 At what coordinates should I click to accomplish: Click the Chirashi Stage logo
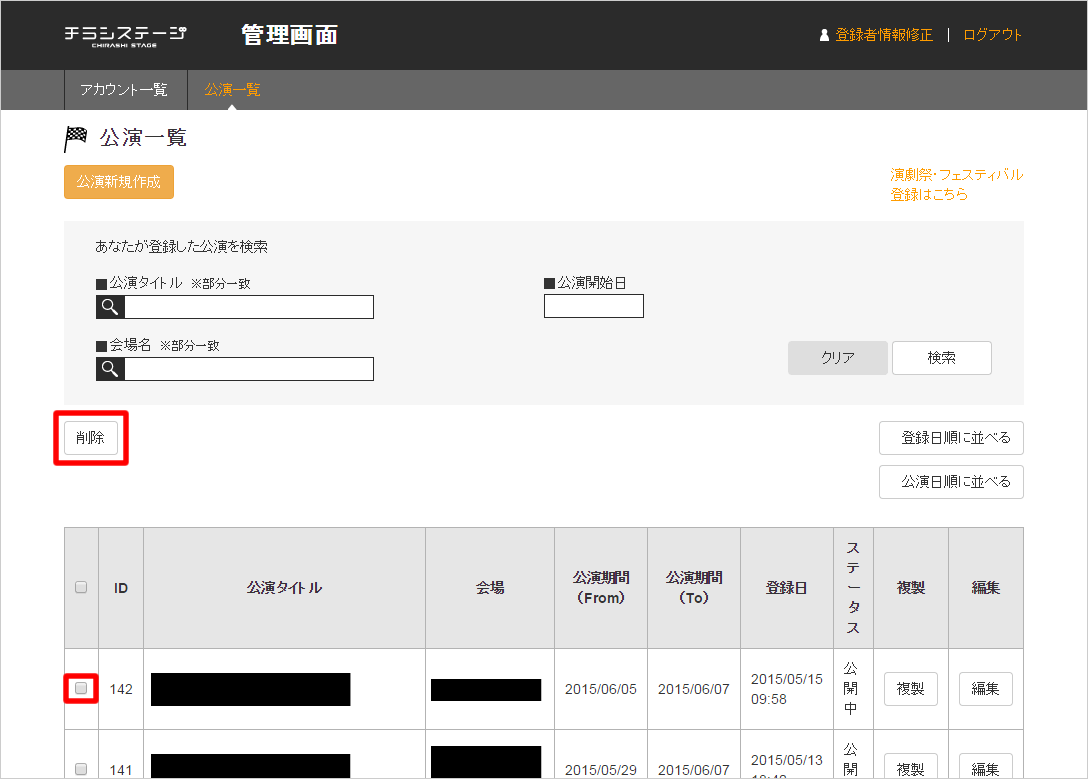tap(125, 35)
